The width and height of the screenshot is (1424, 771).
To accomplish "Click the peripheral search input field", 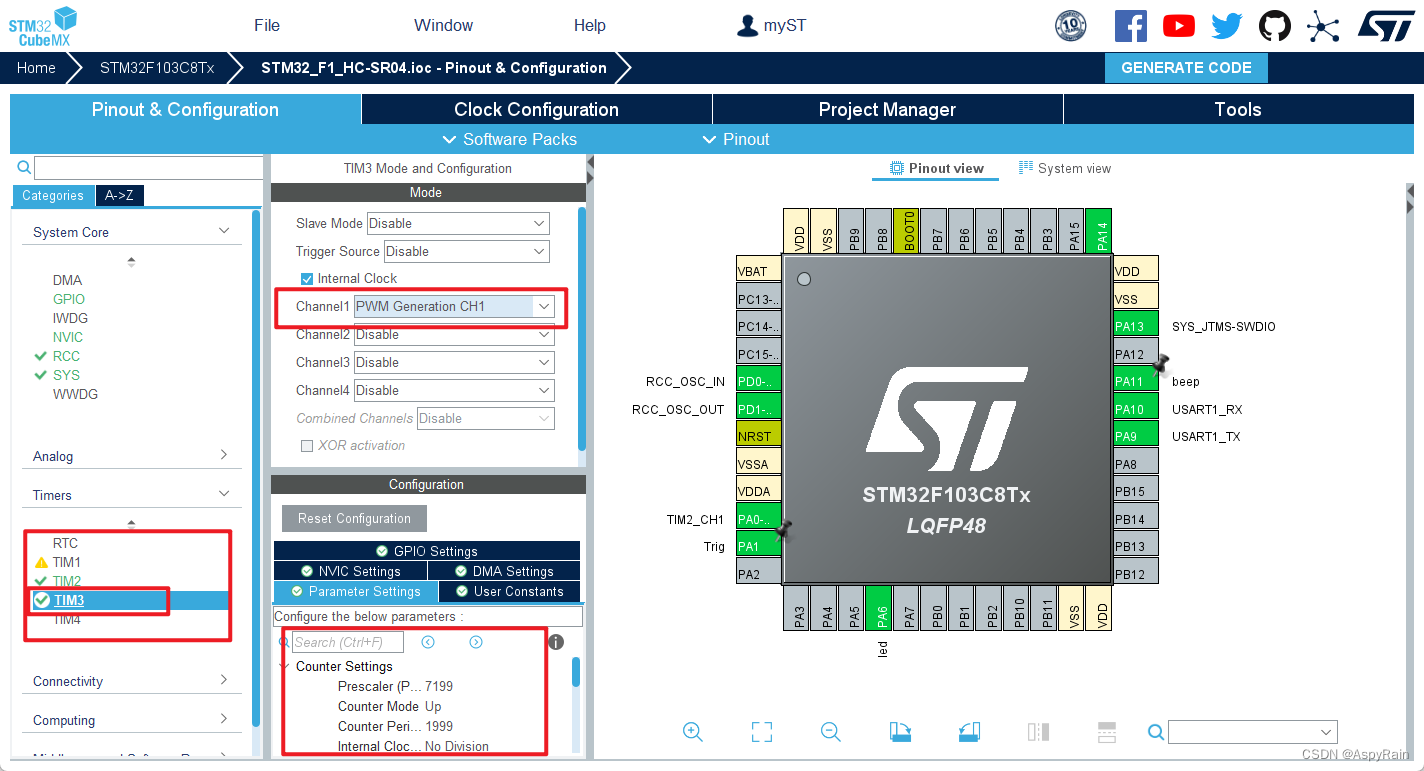I will point(147,168).
